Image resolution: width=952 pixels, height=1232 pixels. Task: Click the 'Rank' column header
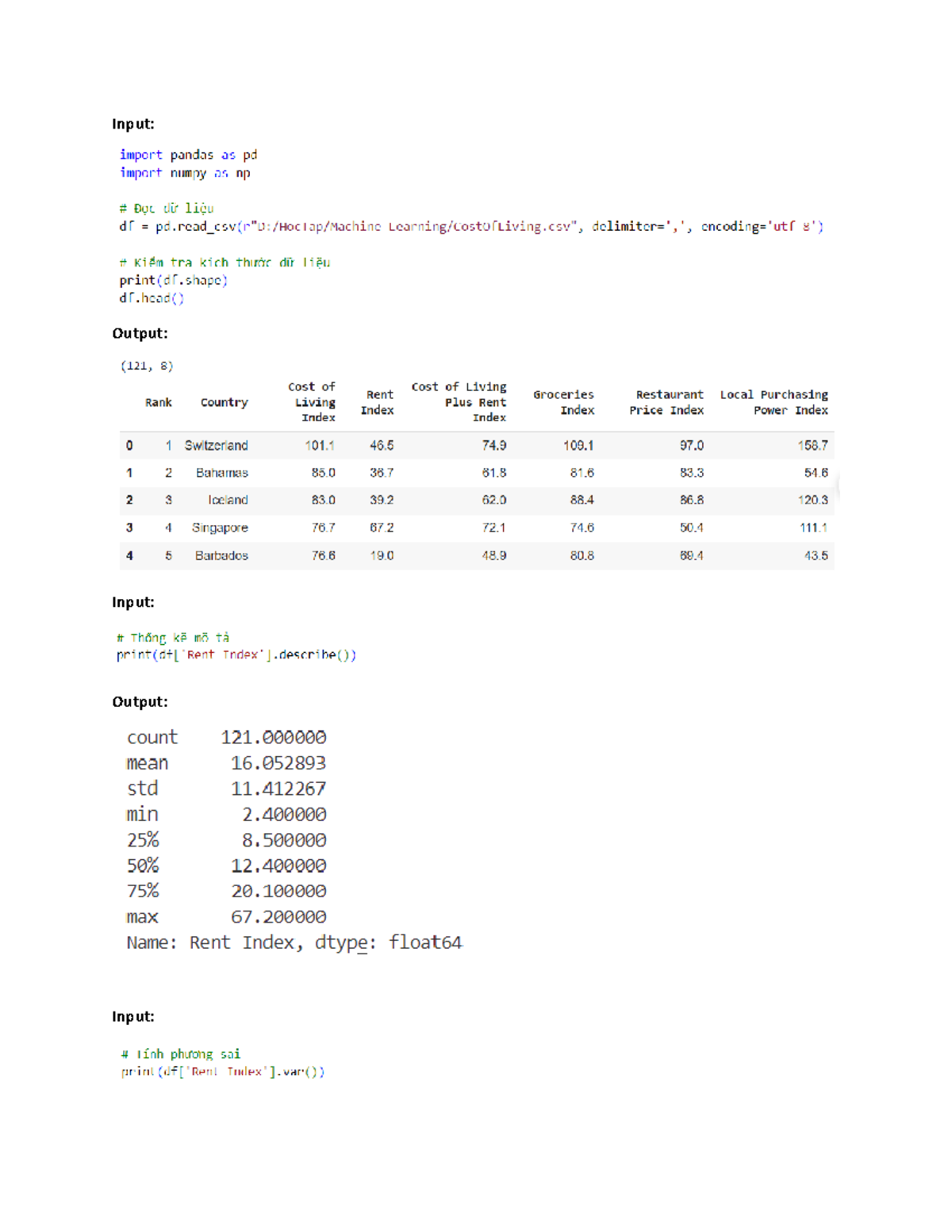coord(159,403)
